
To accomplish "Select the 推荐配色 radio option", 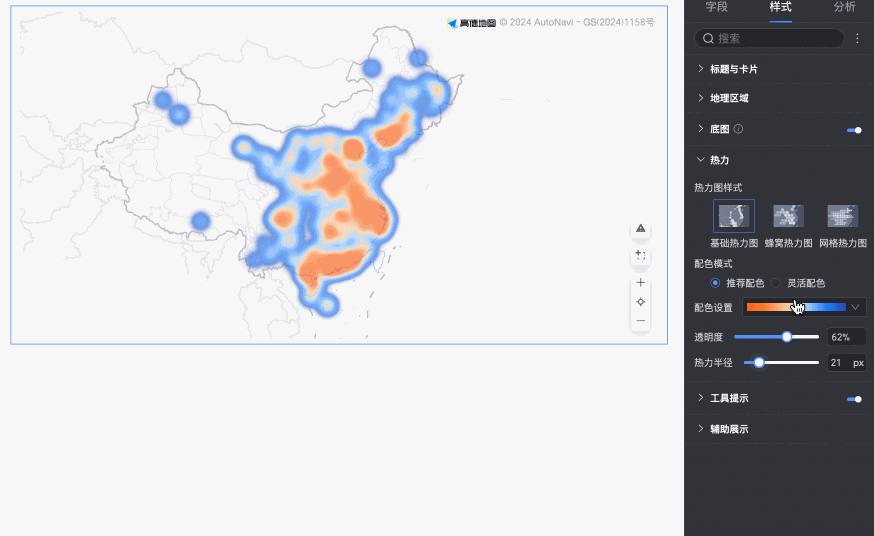I will tap(715, 283).
